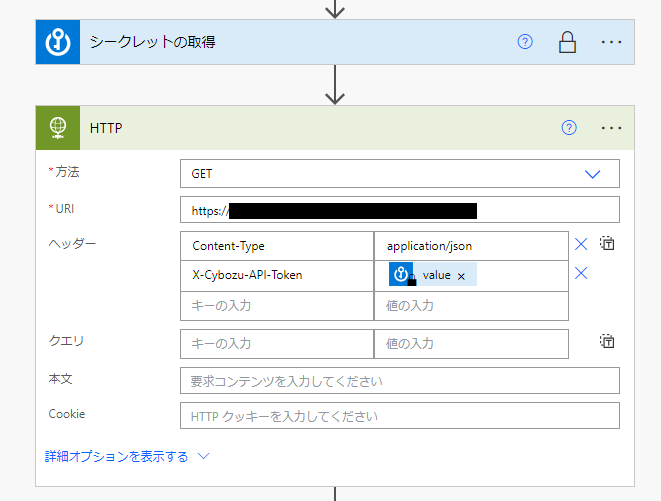Click the 本文 request body field
This screenshot has width=661, height=501.
[400, 381]
